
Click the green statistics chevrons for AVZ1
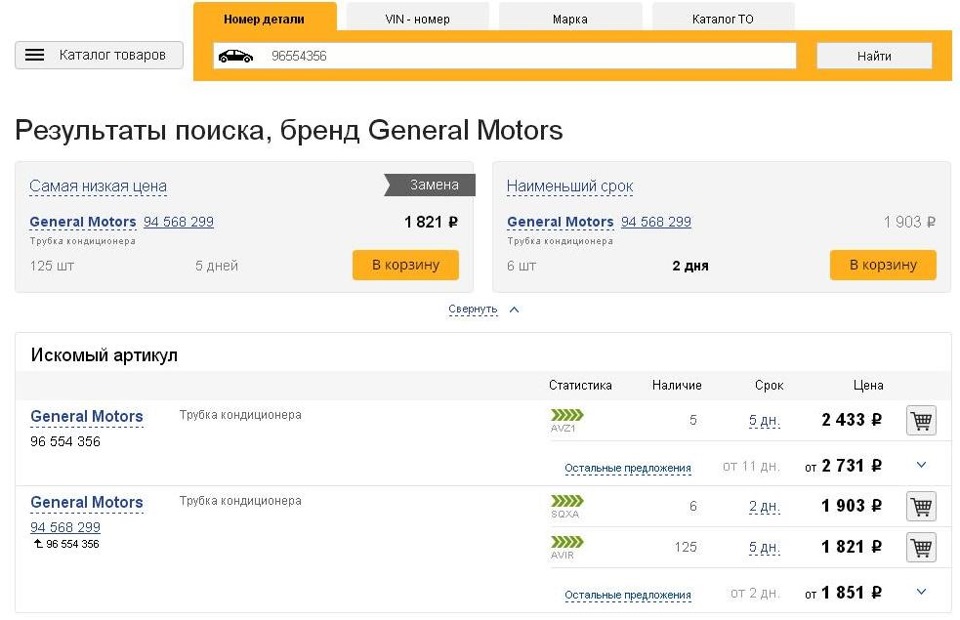(564, 414)
